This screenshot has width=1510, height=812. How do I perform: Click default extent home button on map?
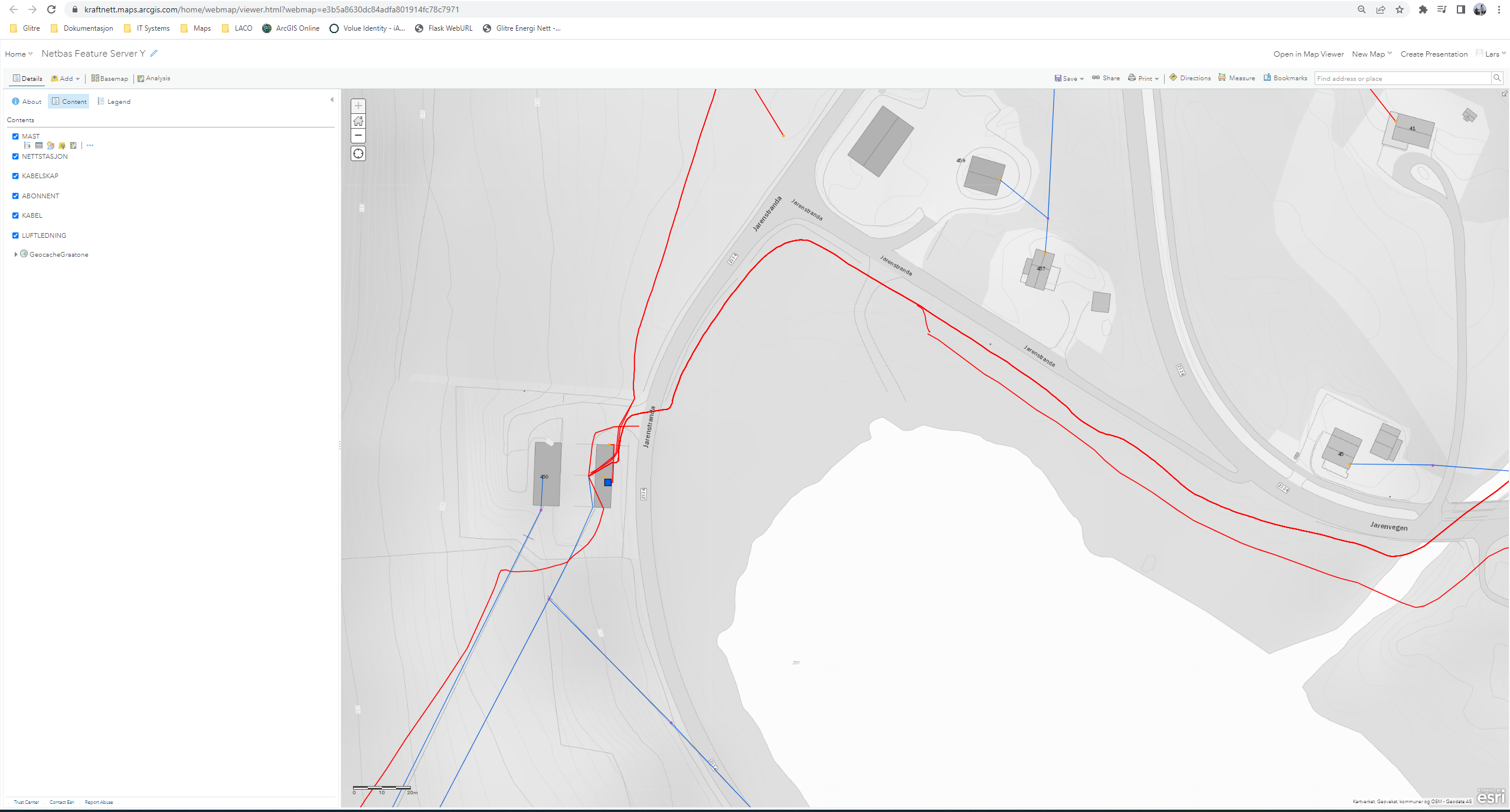click(x=358, y=121)
